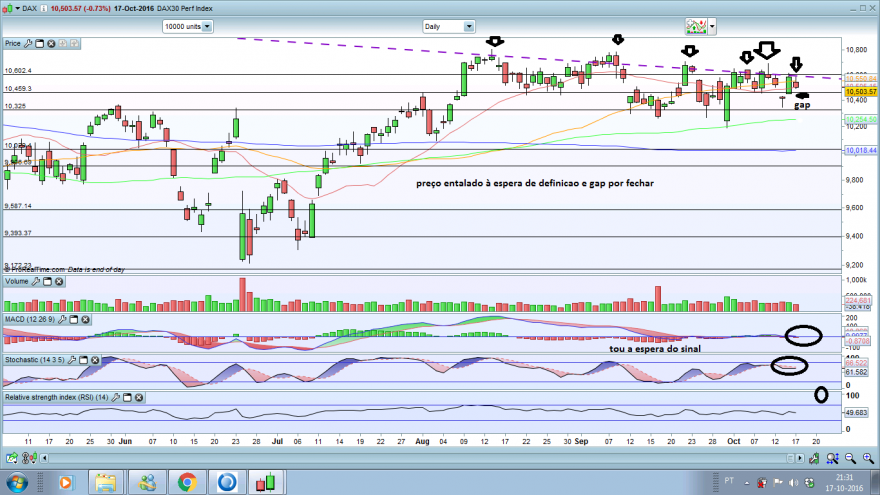Maximize the RSI panel window icon
Viewport: 880px width, 495px height.
(127, 397)
